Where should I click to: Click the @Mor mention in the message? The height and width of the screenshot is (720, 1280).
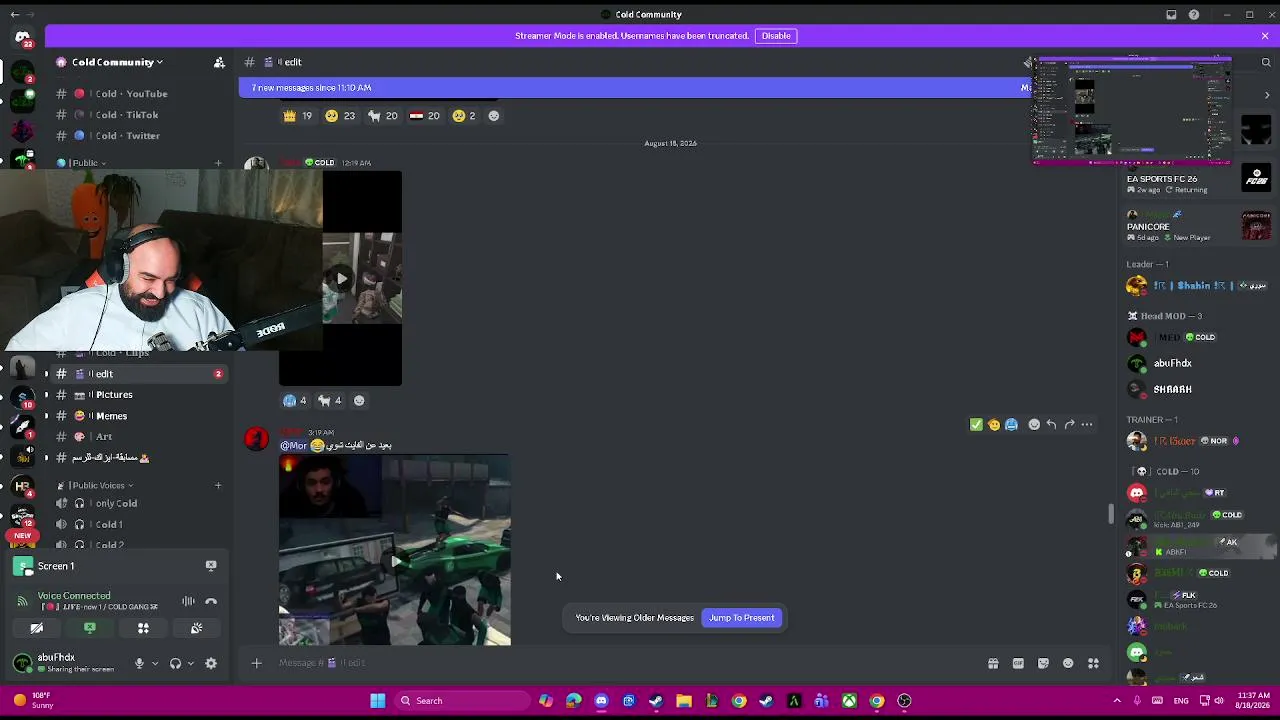294,446
